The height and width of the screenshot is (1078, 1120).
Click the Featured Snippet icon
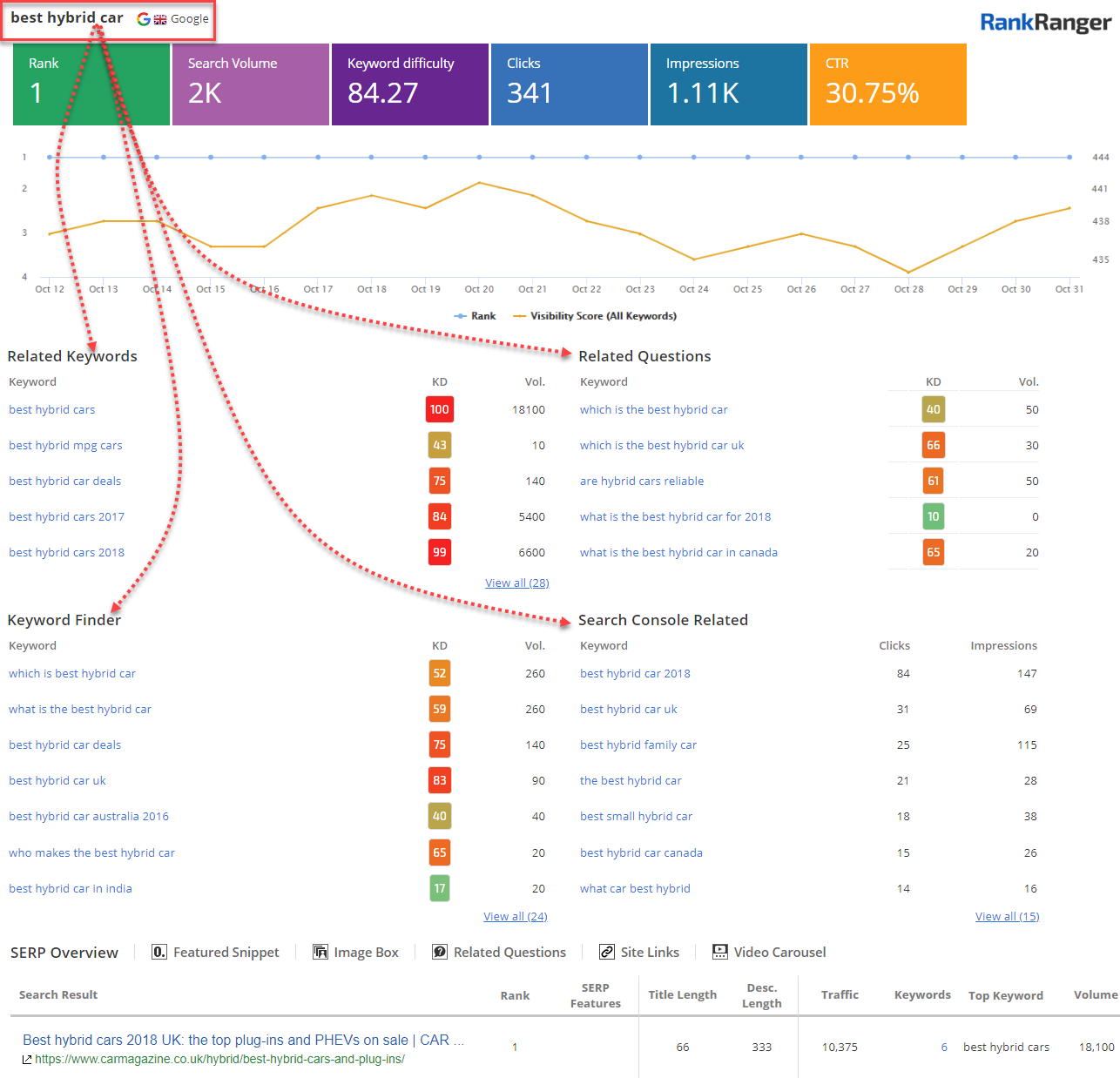[159, 952]
